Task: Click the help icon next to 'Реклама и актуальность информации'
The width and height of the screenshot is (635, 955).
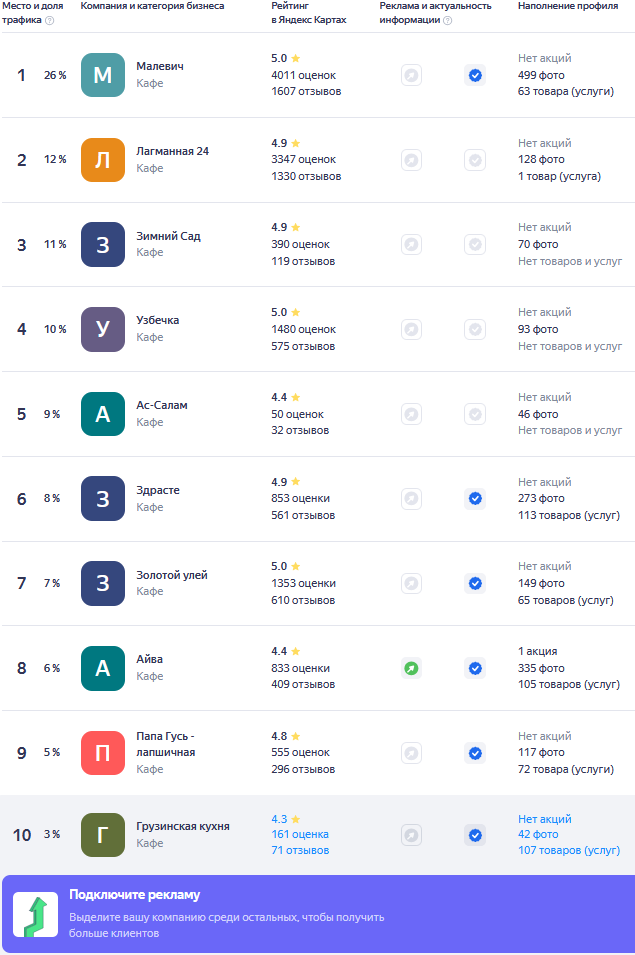Action: (x=447, y=20)
